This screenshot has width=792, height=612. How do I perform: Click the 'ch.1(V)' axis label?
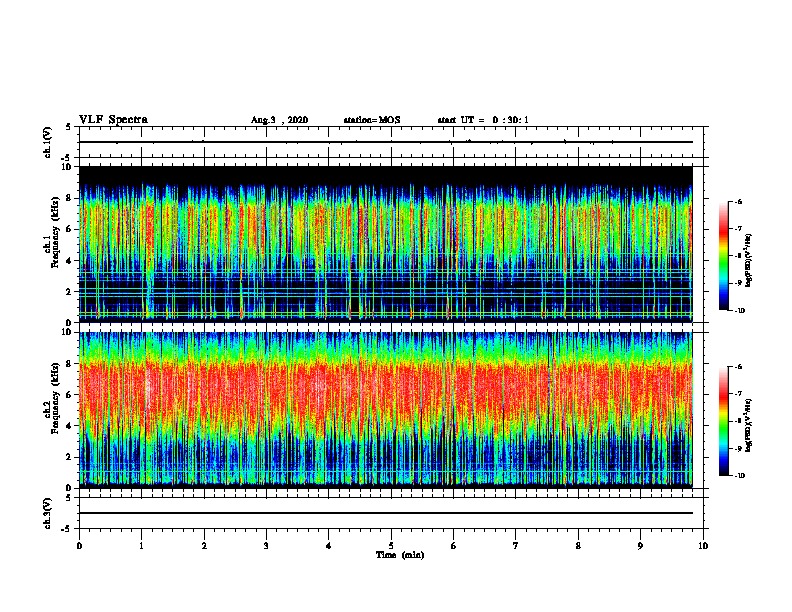tap(48, 142)
